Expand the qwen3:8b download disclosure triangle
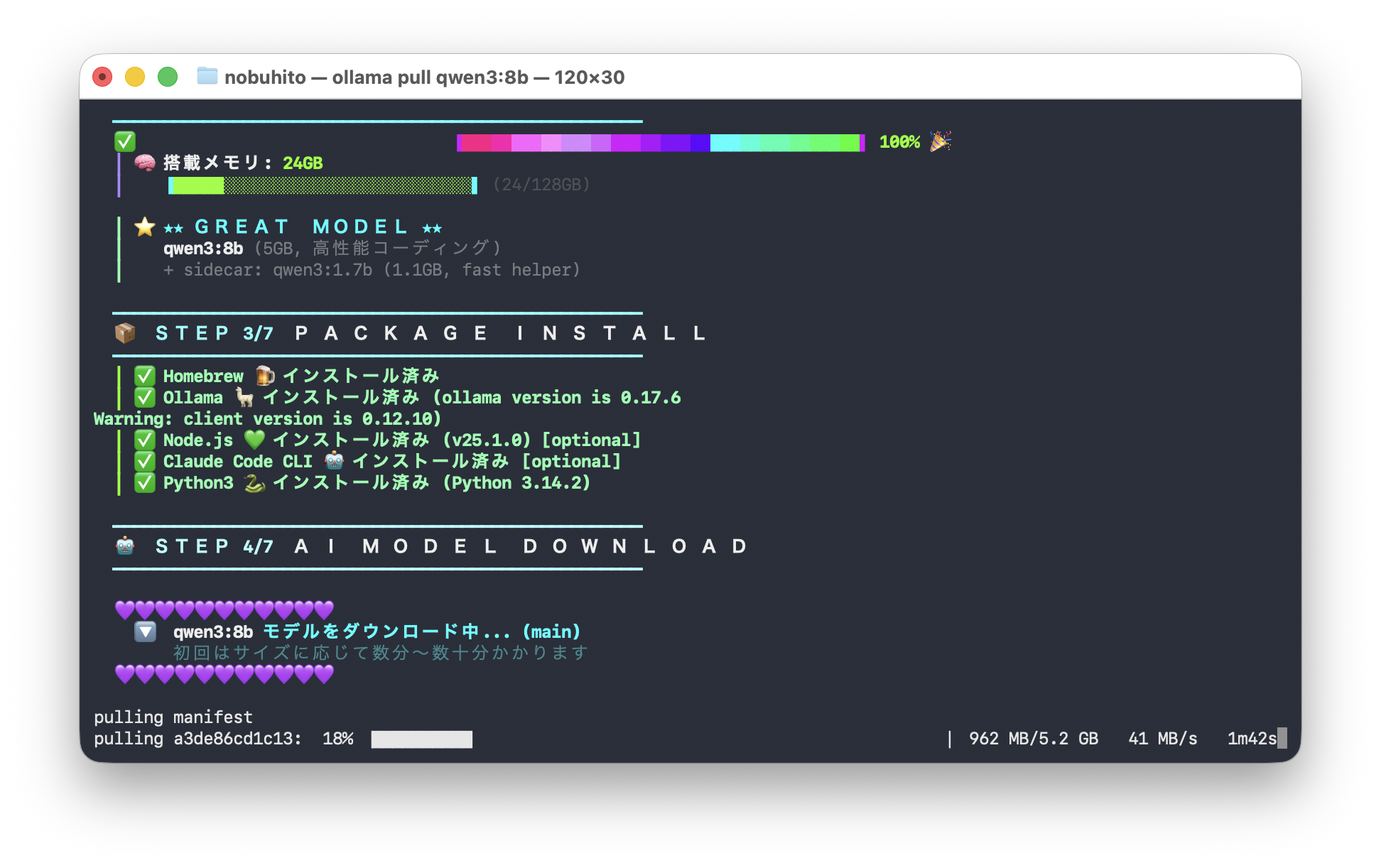The height and width of the screenshot is (868, 1381). click(x=146, y=631)
